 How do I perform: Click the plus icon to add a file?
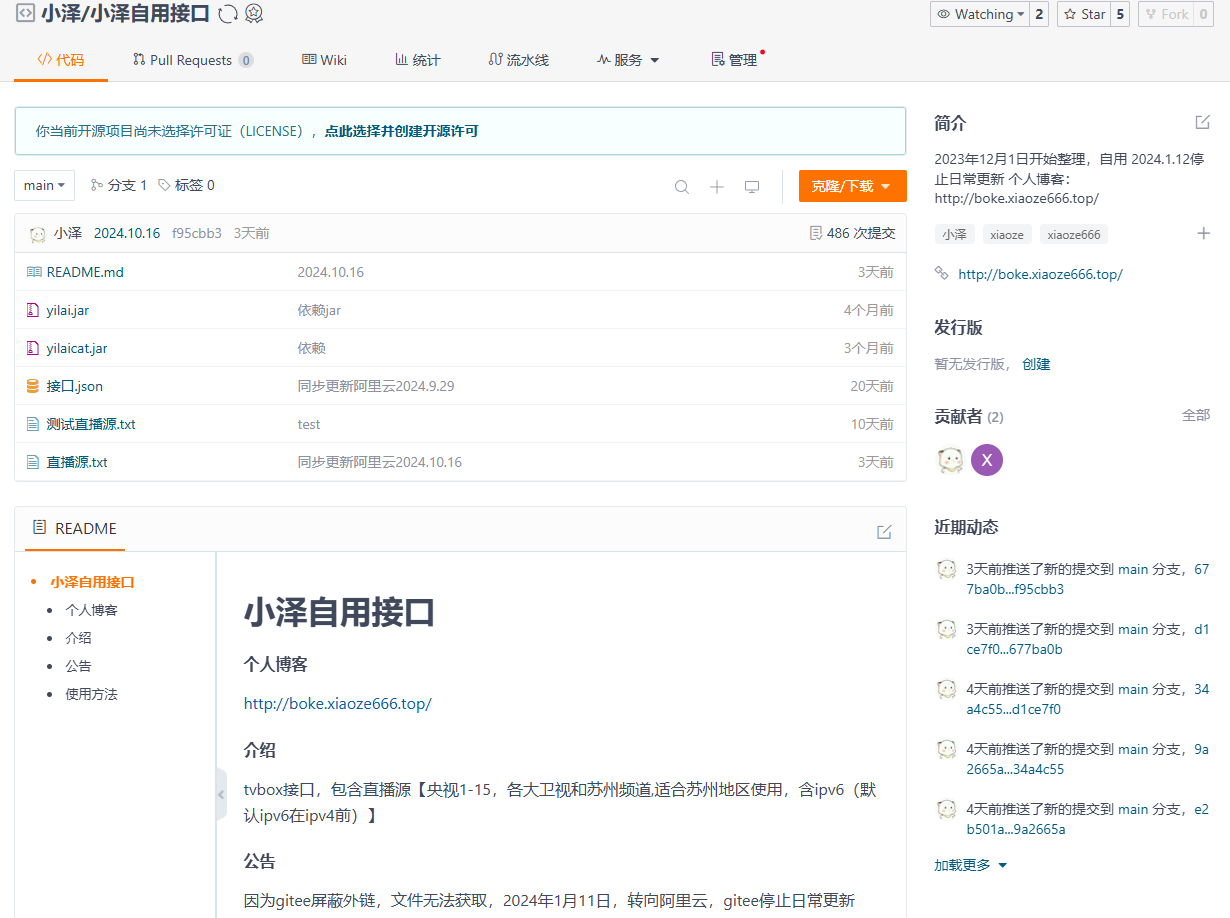(717, 187)
